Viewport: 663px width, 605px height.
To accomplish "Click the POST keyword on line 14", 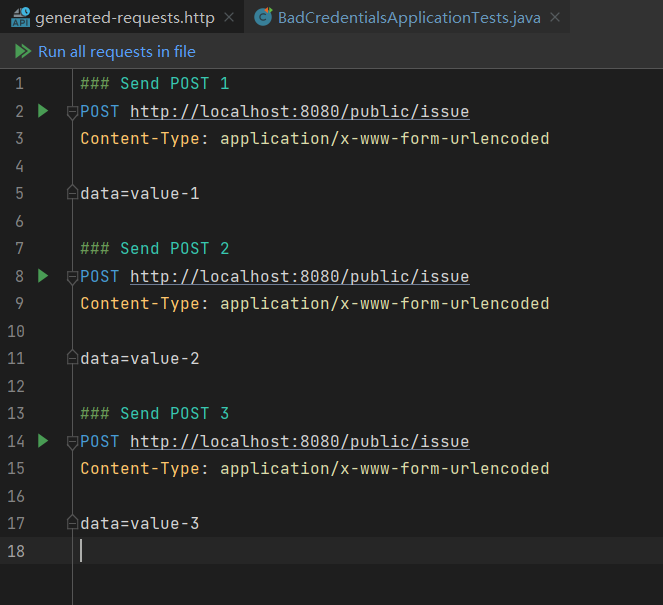I will pos(100,441).
